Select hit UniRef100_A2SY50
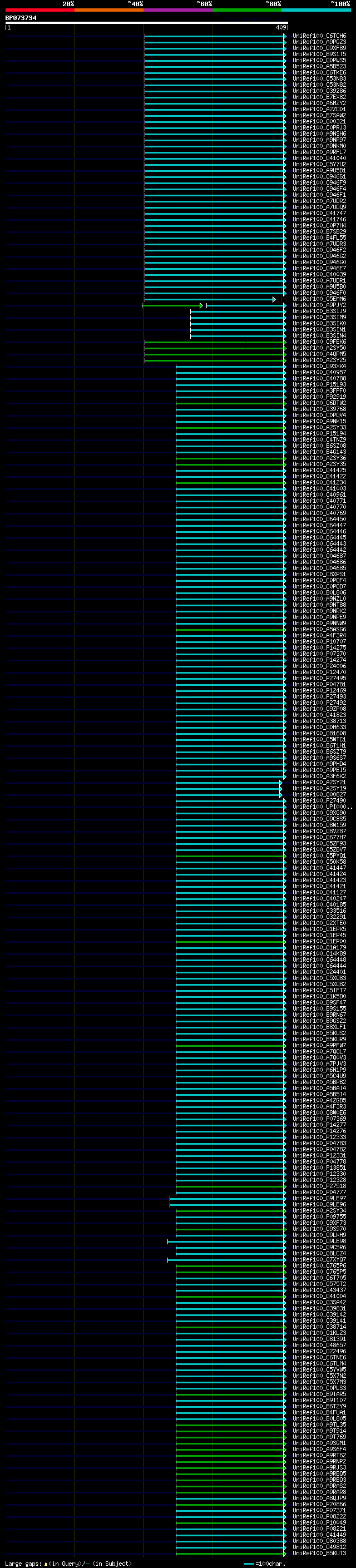The width and height of the screenshot is (356, 1568). click(319, 348)
